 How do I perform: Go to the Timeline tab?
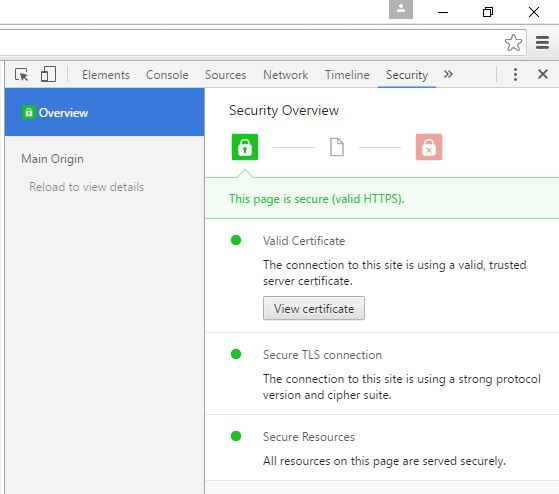[347, 75]
